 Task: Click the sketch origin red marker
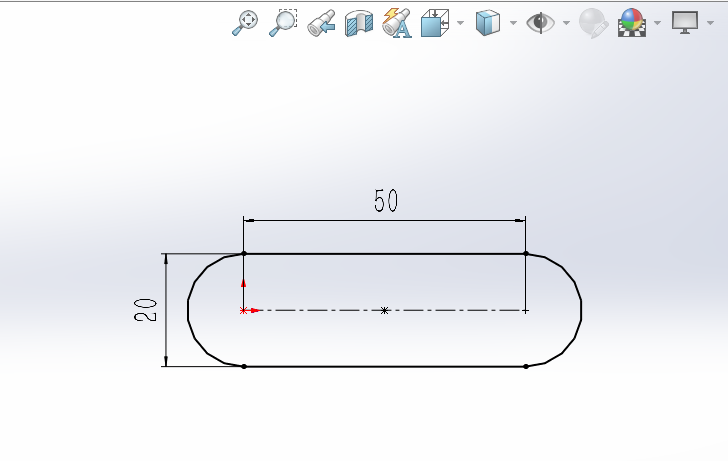coord(243,311)
